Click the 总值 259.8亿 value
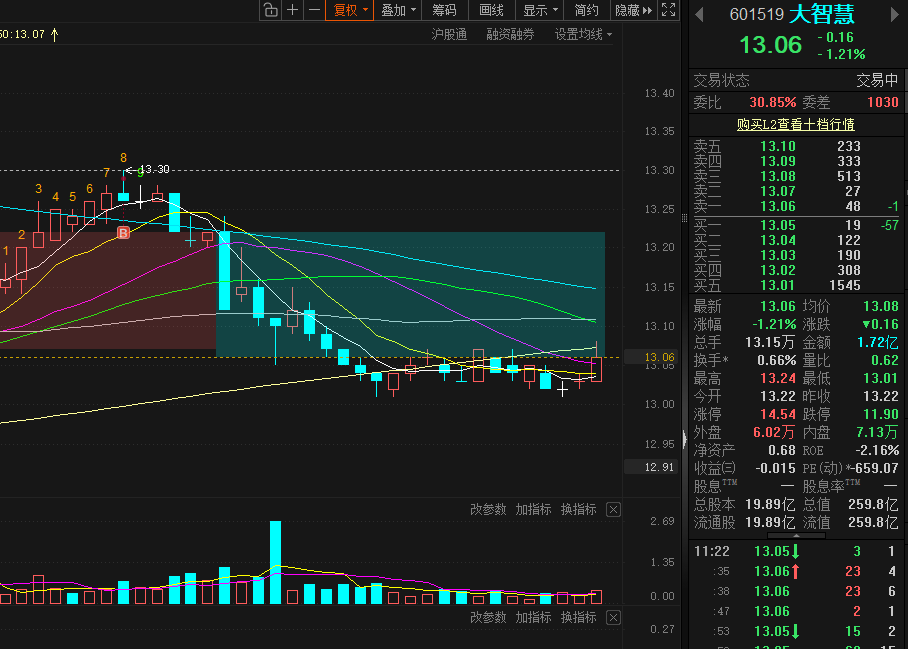This screenshot has width=908, height=649. [x=873, y=505]
